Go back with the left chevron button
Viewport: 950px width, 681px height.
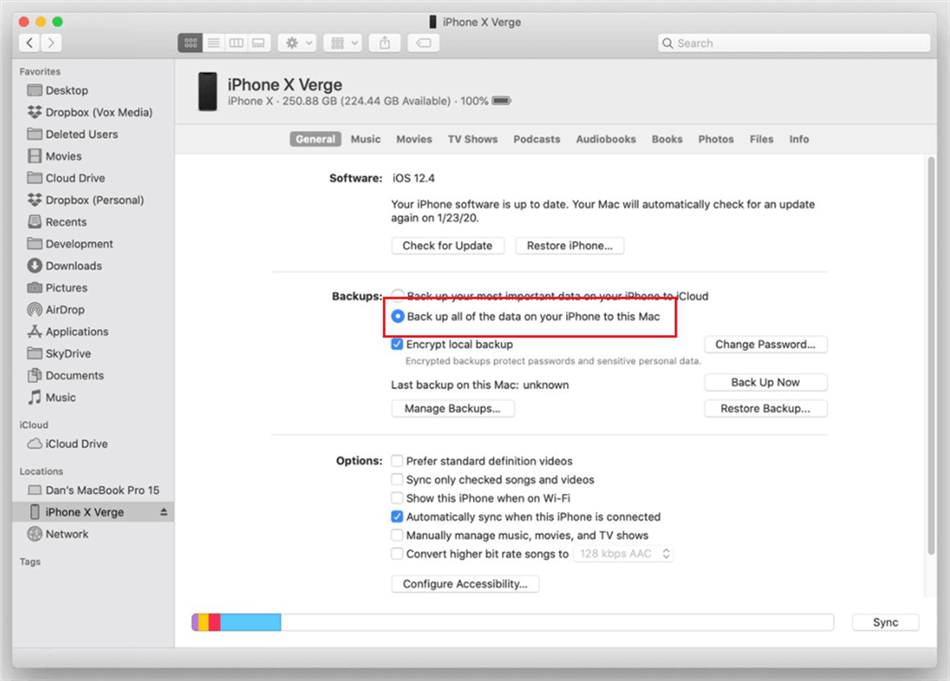(29, 43)
